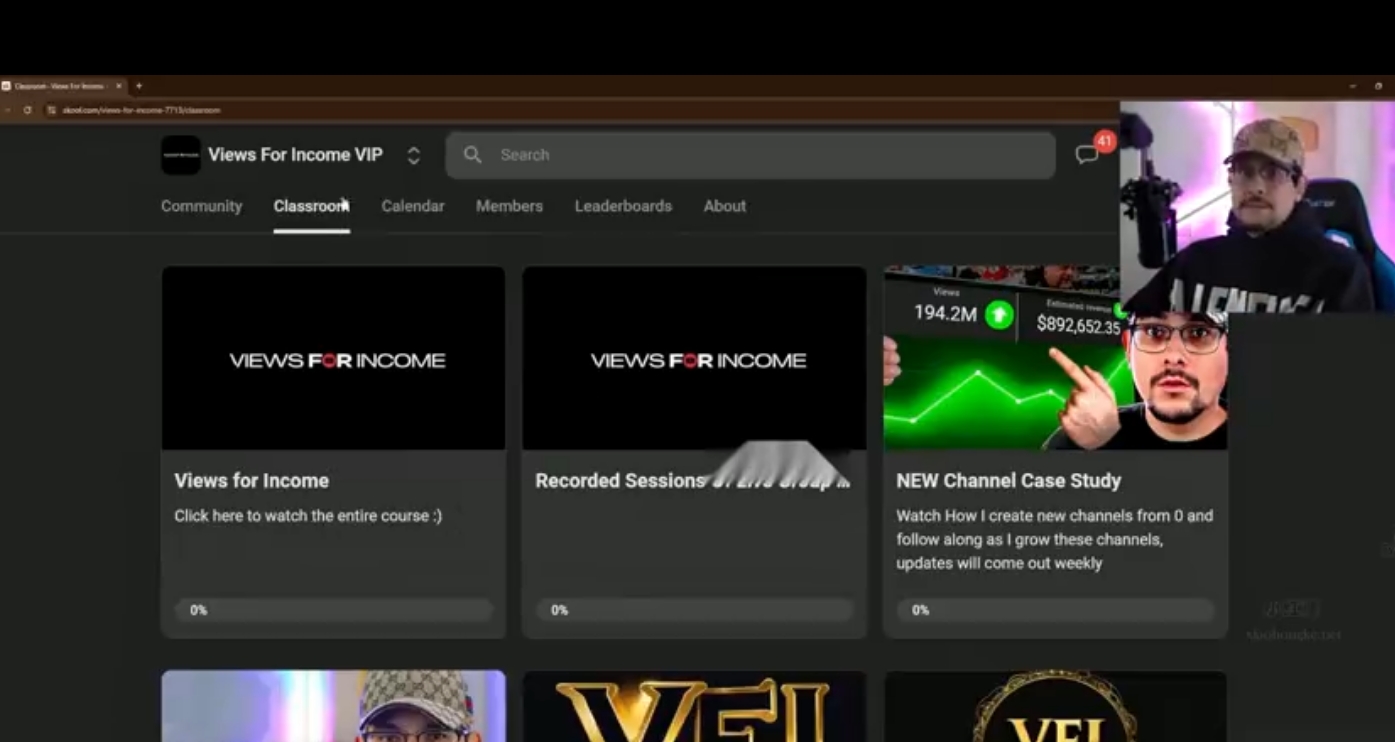Select the Members tab
The width and height of the screenshot is (1395, 742).
click(509, 206)
